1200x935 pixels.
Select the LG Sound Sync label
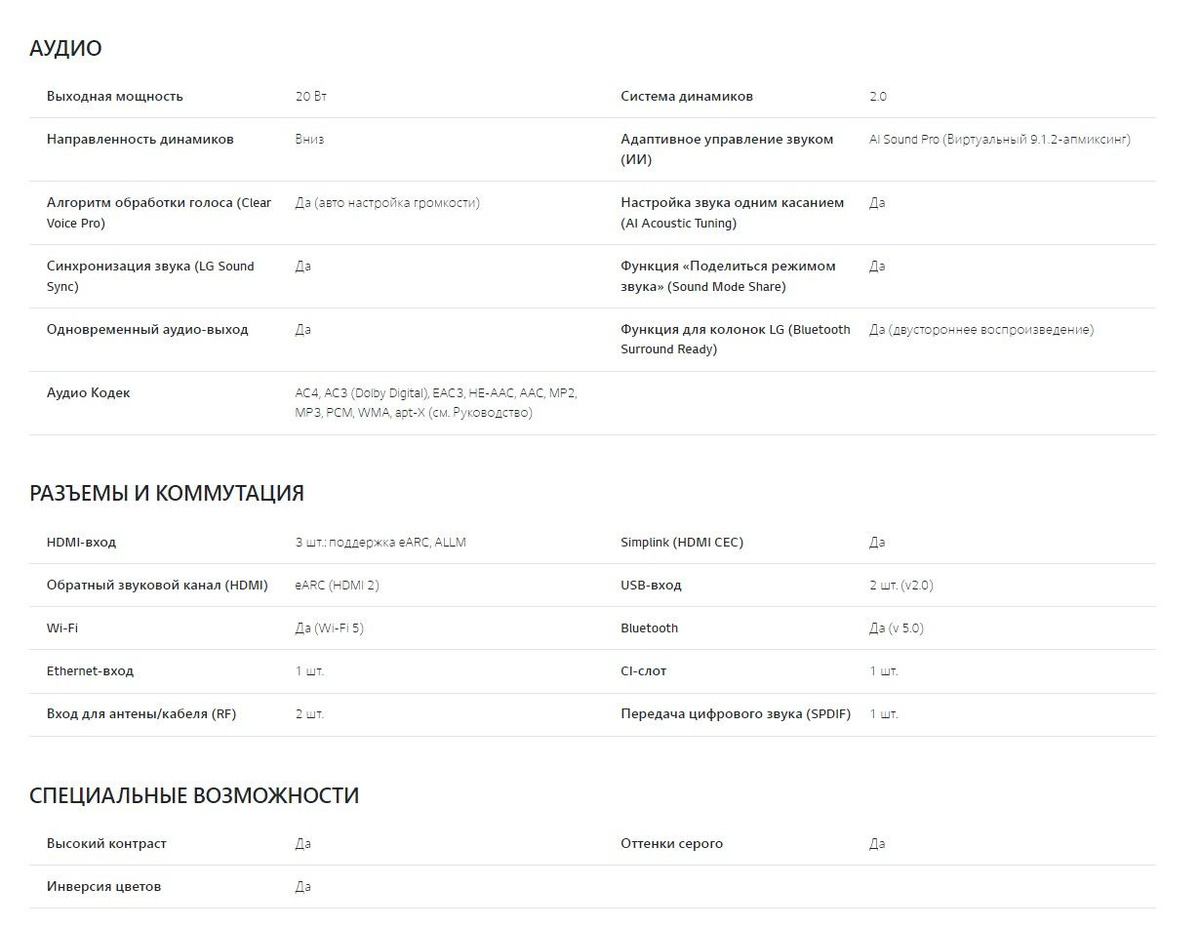coord(150,276)
